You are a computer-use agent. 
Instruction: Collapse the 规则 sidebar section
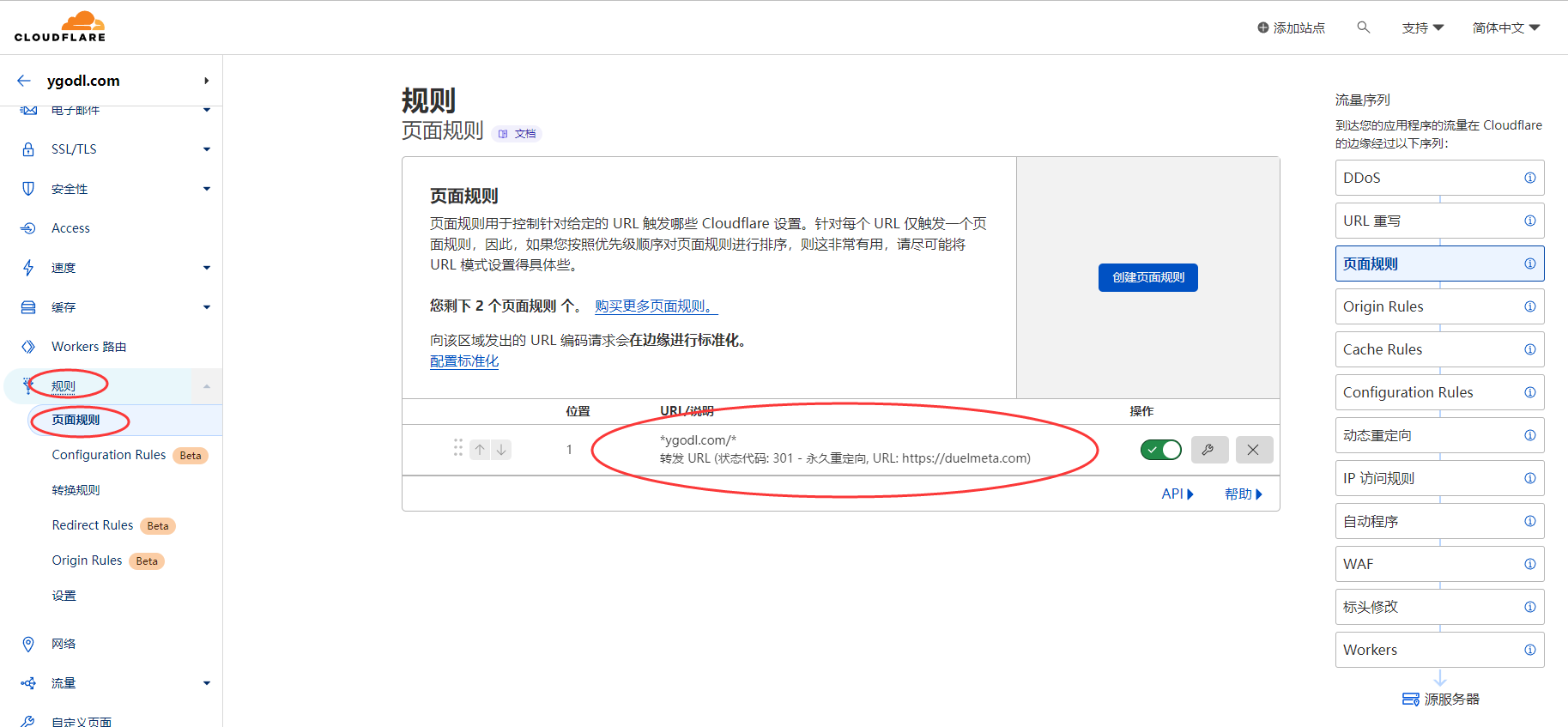pos(207,386)
